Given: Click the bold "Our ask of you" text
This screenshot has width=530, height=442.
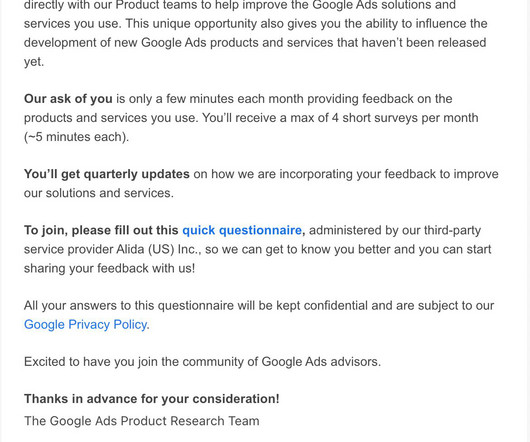Looking at the screenshot, I should coord(68,99).
